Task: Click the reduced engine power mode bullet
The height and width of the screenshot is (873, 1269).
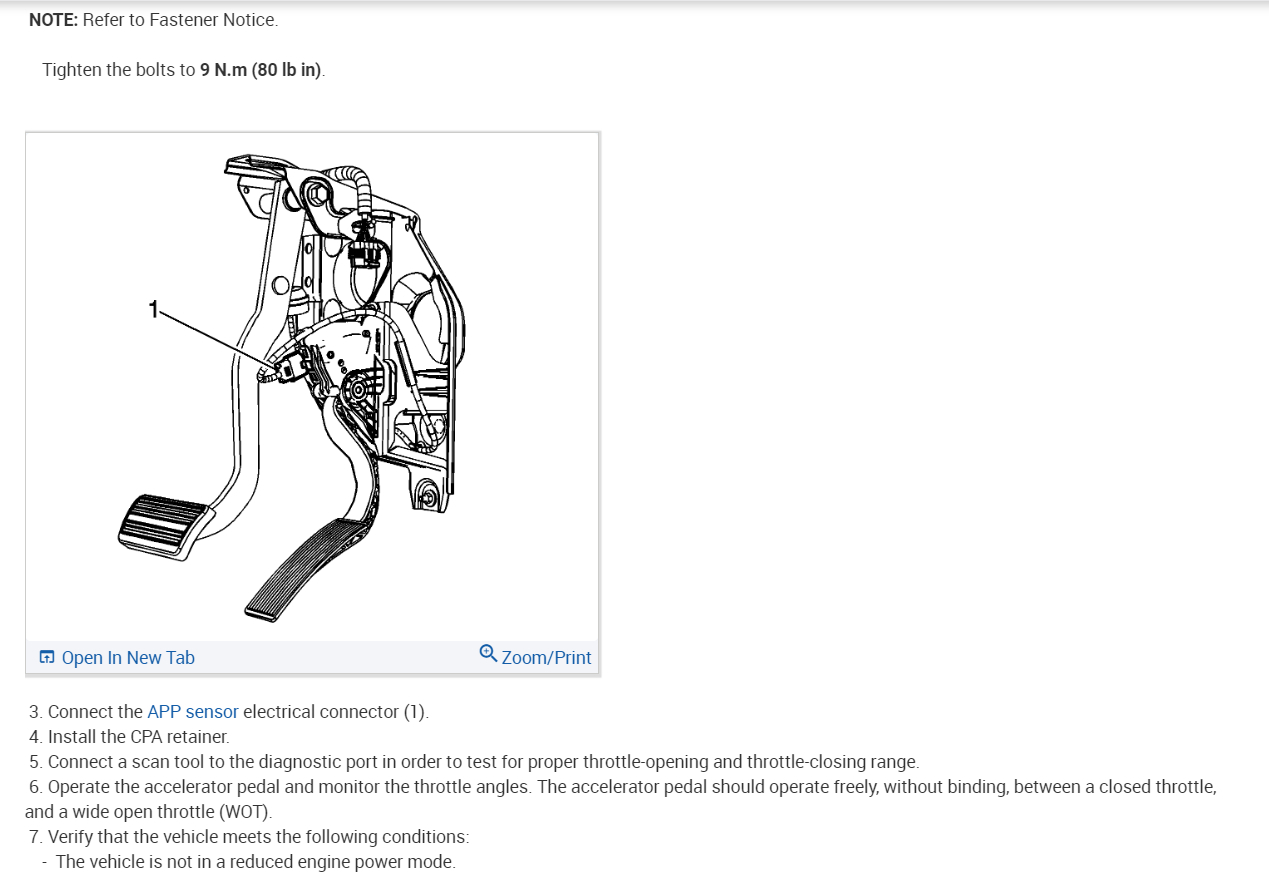Action: [249, 862]
